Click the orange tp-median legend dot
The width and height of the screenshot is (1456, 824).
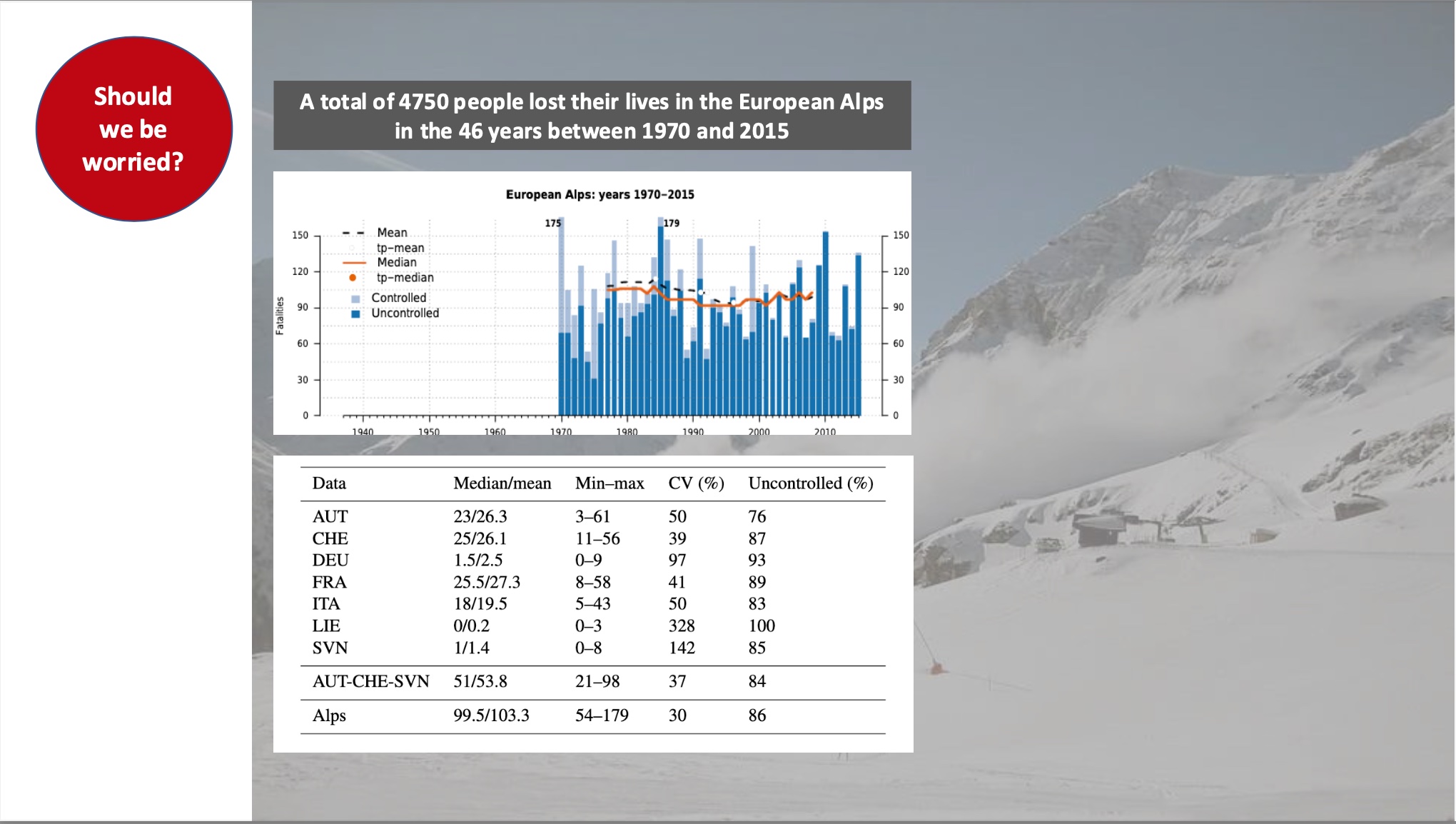353,278
